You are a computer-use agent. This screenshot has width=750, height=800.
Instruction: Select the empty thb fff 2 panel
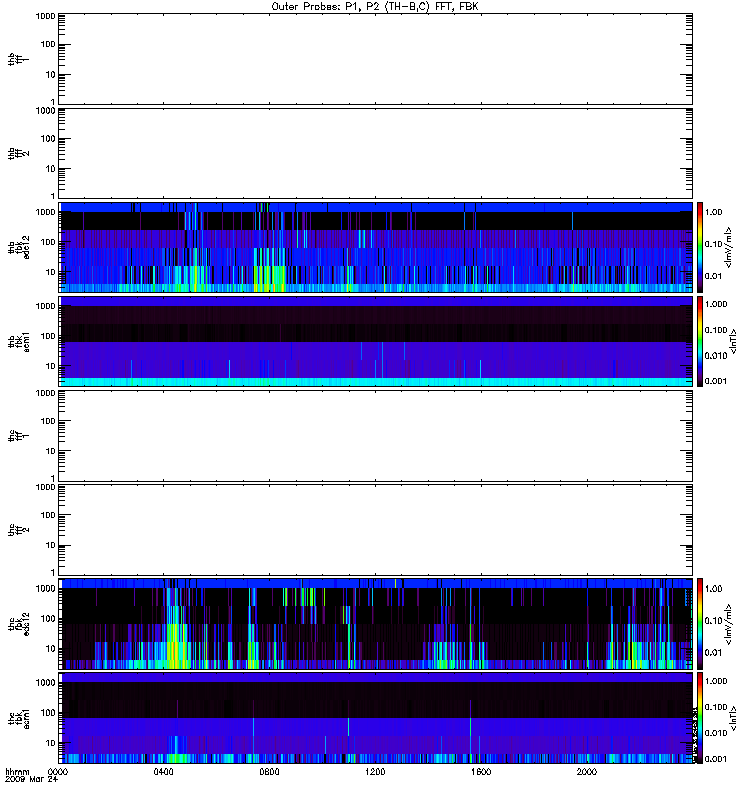click(x=376, y=153)
